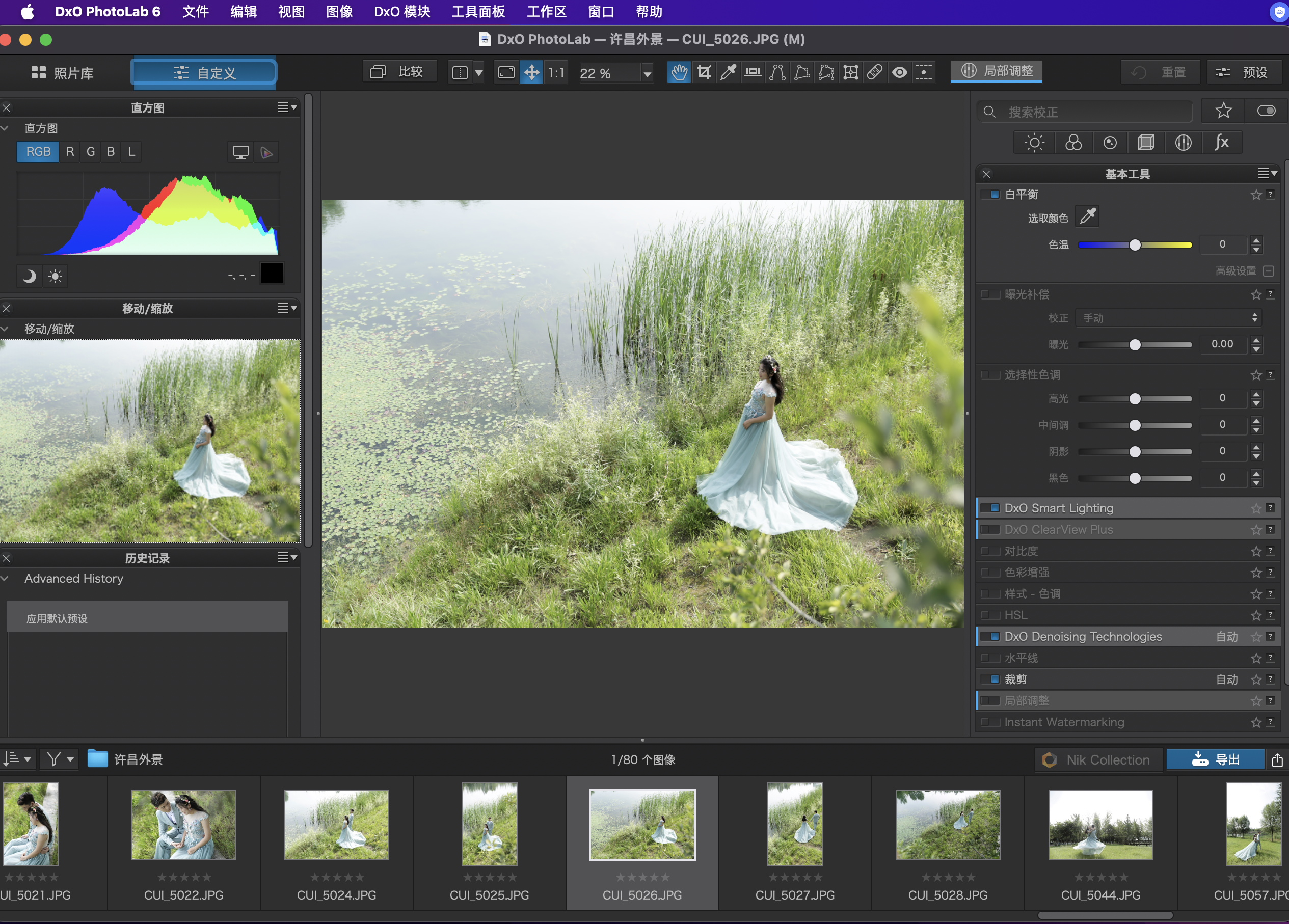Open the DxO 模块 menu
Image resolution: width=1289 pixels, height=924 pixels.
tap(402, 11)
